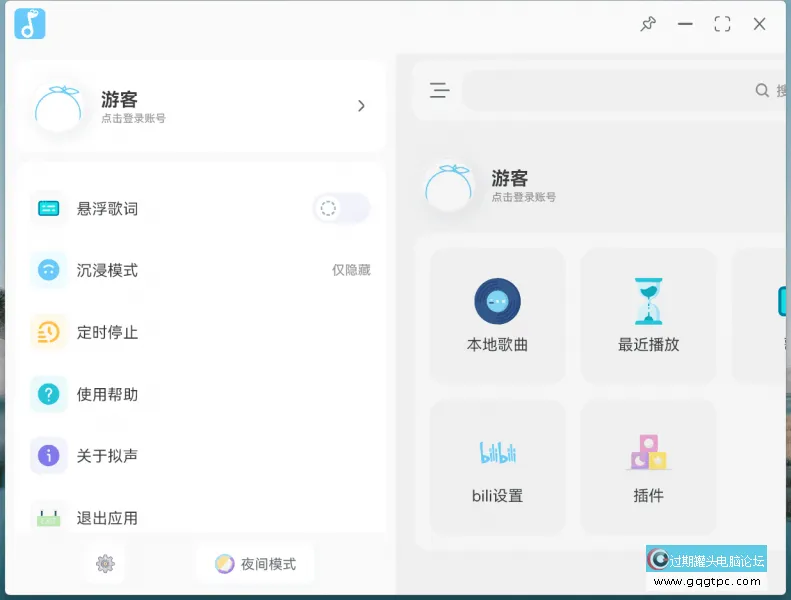Expand the 游客 account chevron arrow
Viewport: 791px width, 600px height.
361,105
